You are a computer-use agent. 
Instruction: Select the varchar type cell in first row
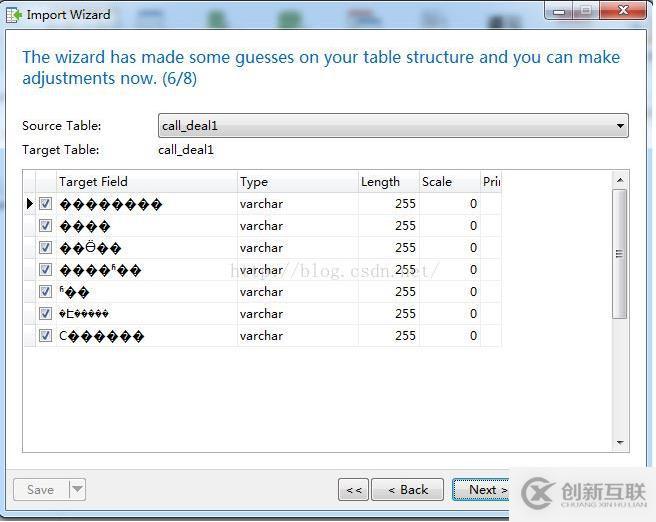297,204
